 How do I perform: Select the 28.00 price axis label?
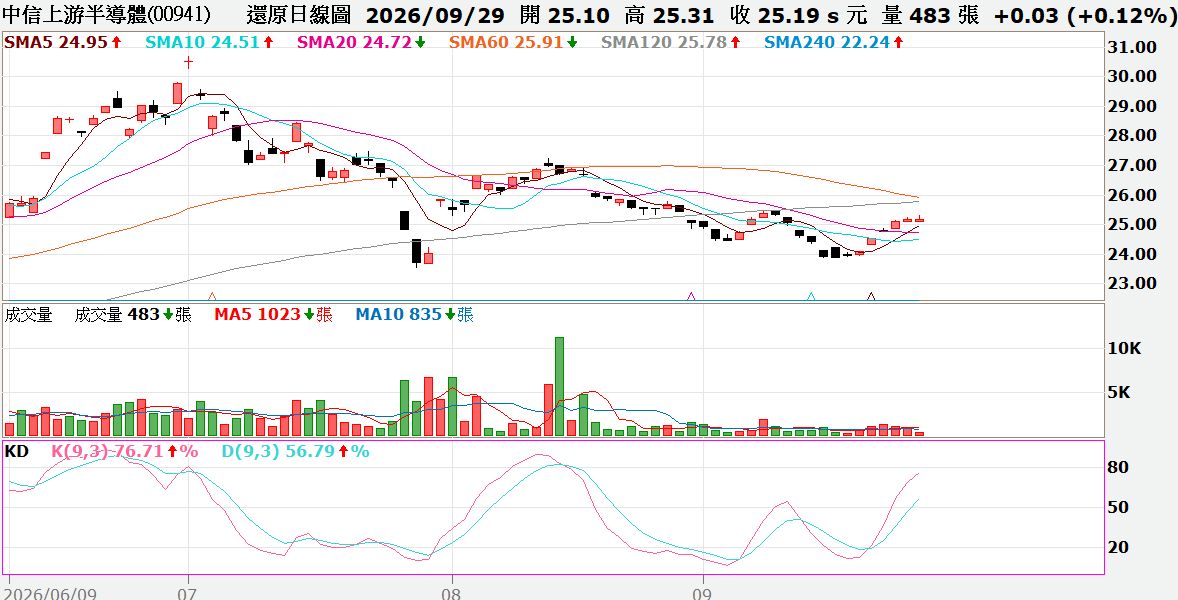click(1133, 135)
